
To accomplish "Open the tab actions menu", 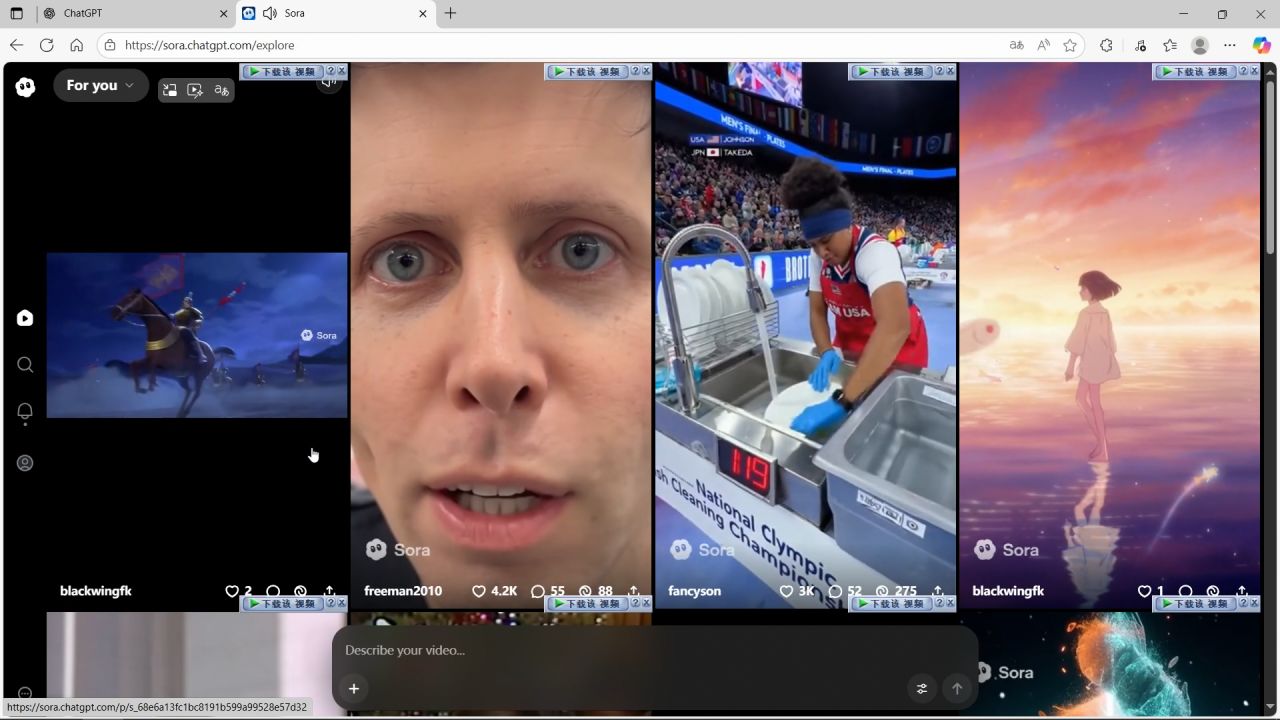I will point(16,14).
